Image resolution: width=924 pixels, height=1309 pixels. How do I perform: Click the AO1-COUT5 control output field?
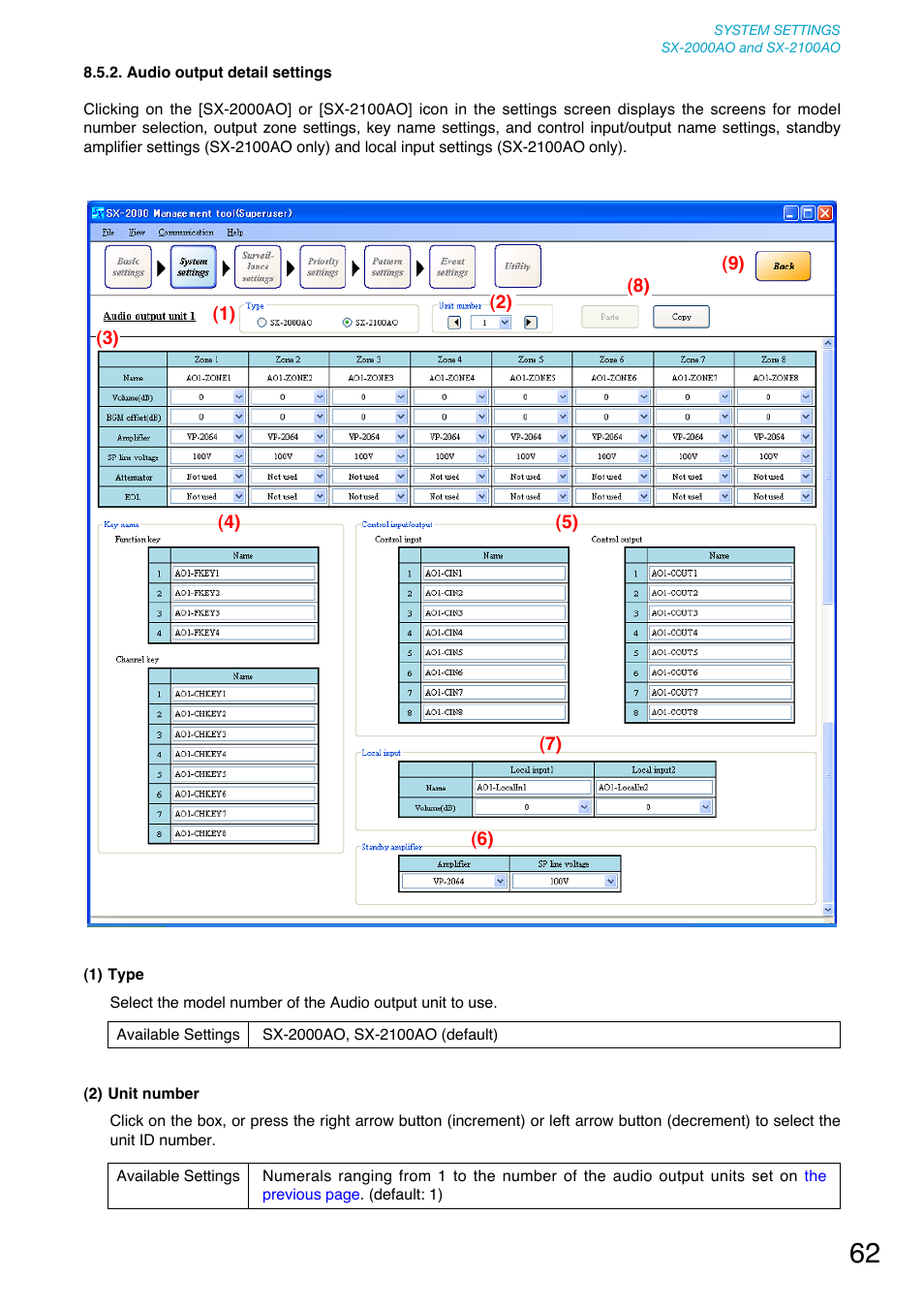click(721, 653)
